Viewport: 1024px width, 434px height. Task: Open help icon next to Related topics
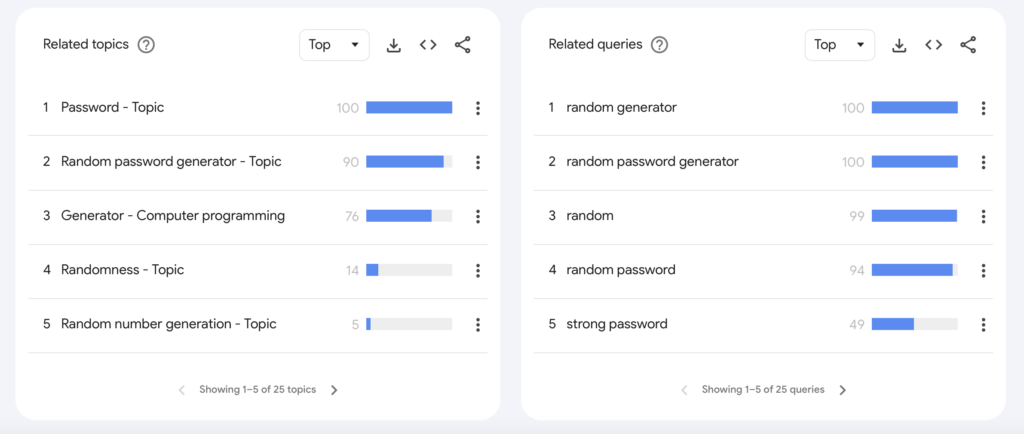coord(146,45)
